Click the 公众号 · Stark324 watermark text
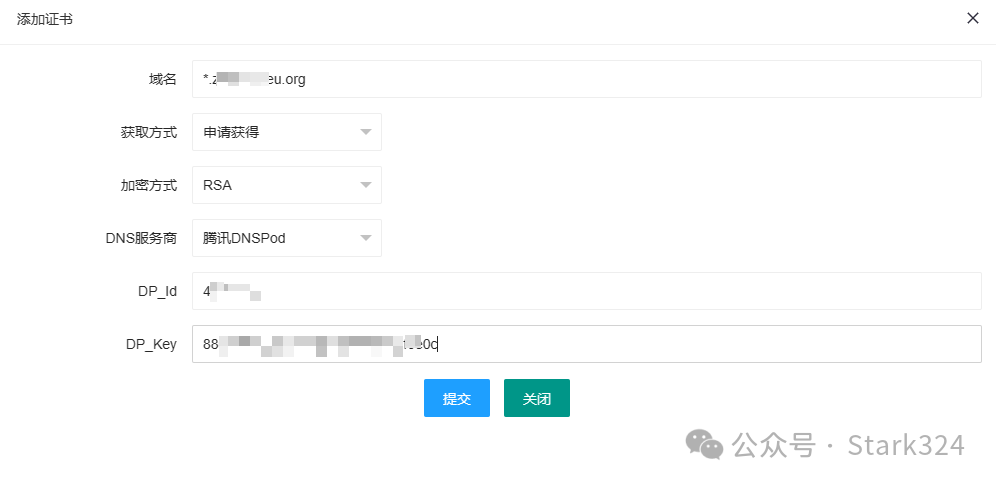This screenshot has height=485, width=996. [x=848, y=445]
